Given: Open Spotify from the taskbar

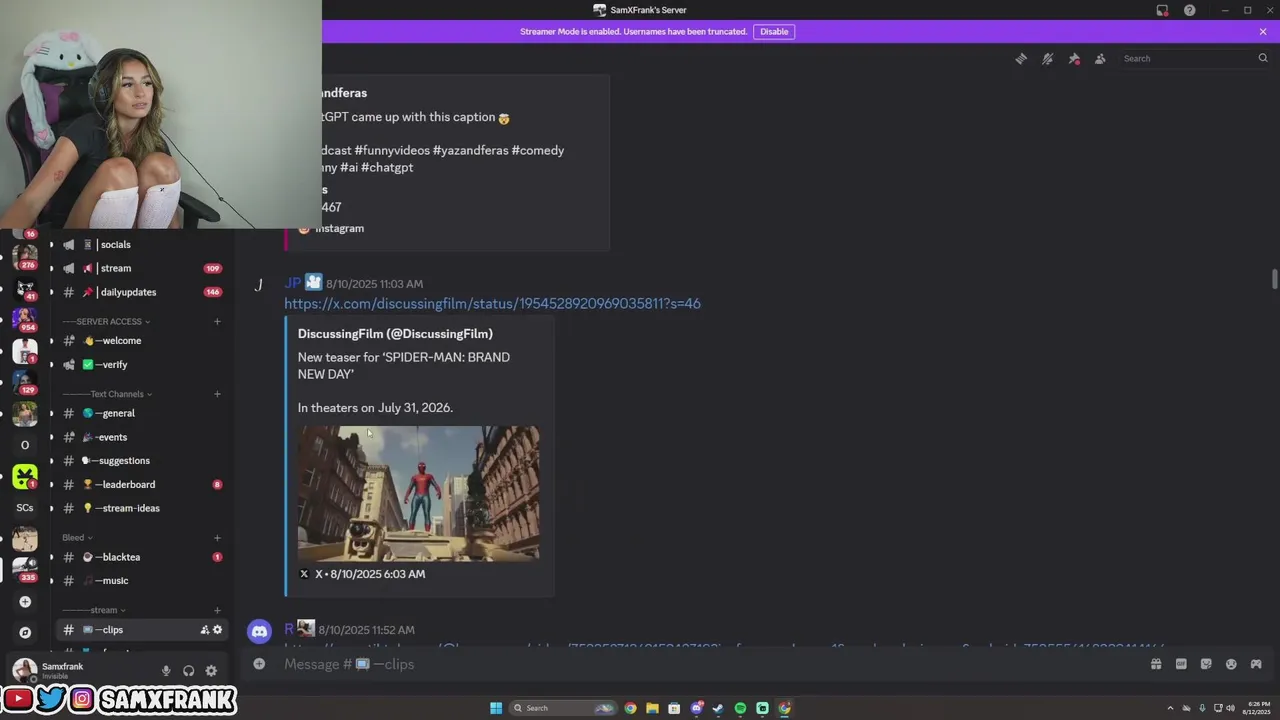Looking at the screenshot, I should click(x=740, y=708).
